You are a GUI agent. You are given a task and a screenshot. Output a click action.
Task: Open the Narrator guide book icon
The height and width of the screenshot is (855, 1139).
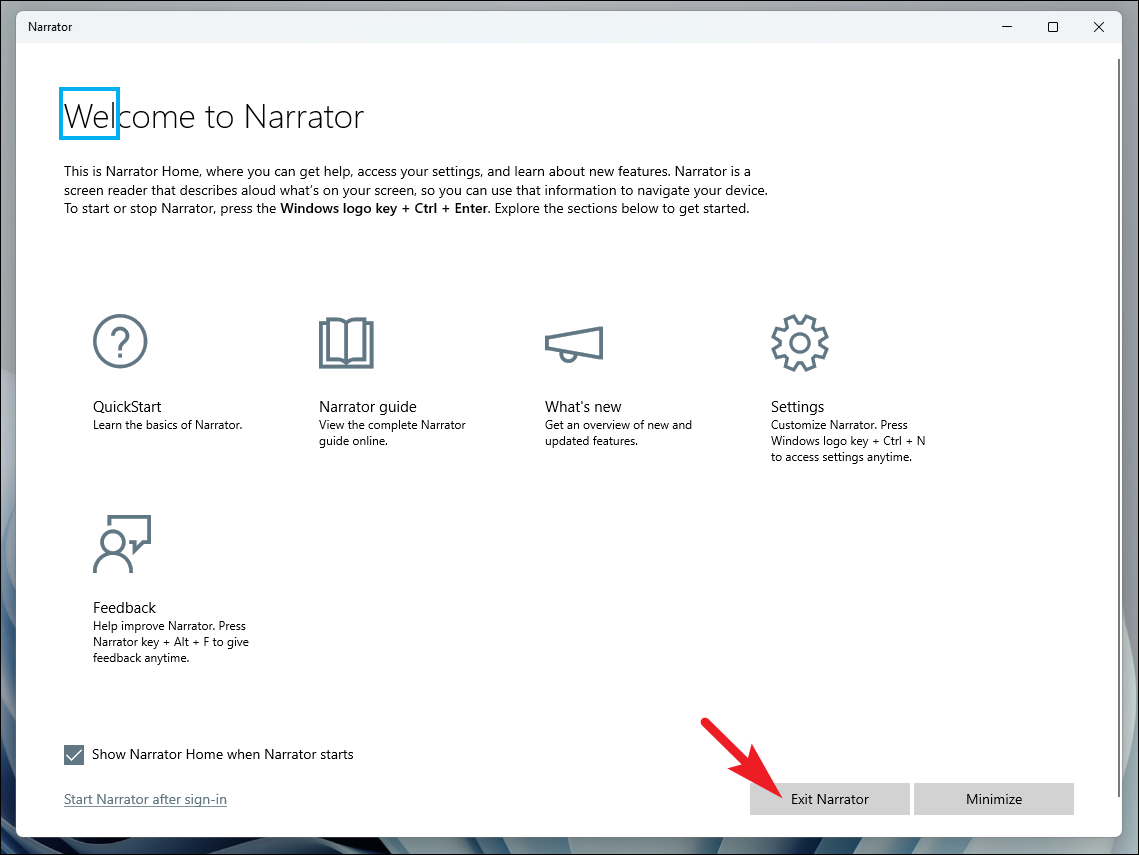[x=346, y=343]
